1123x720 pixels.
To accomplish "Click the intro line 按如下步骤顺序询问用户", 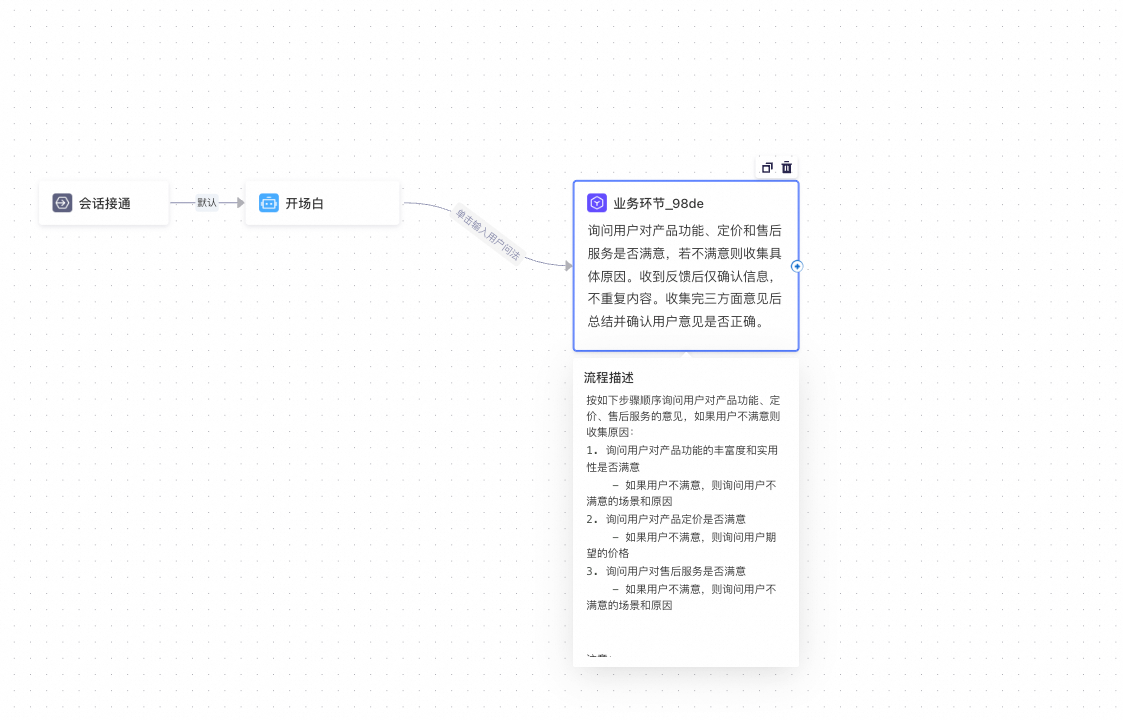I will 683,416.
